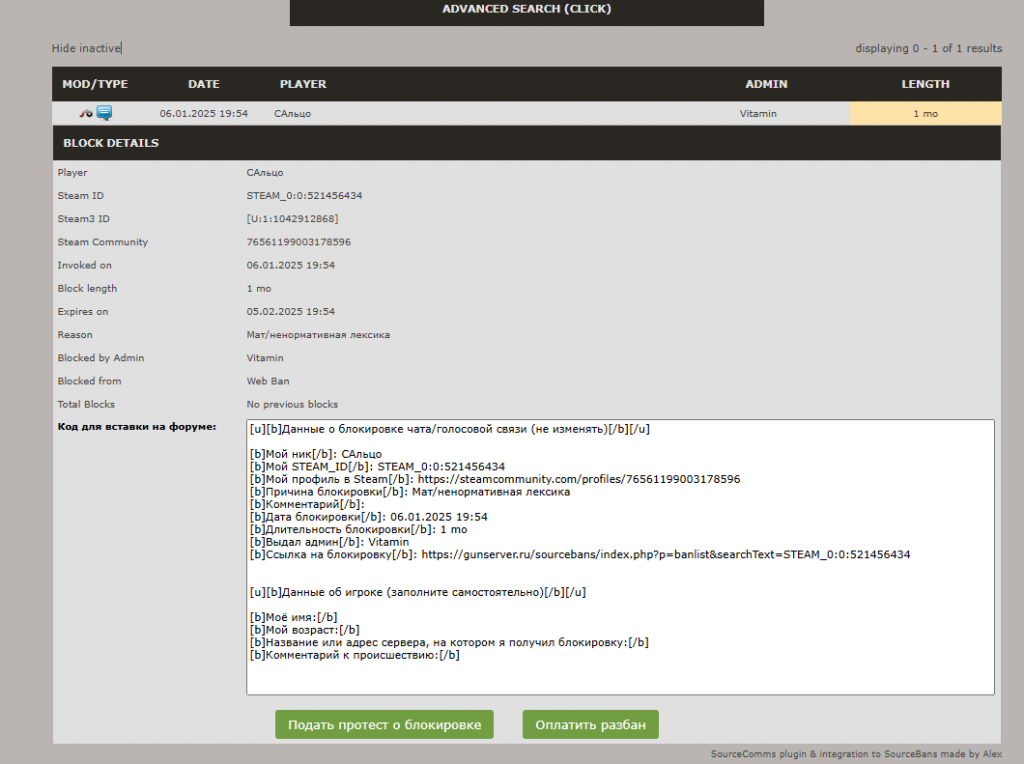Click the blue chat block type icon
Screen dimensions: 1024x764
tap(104, 113)
